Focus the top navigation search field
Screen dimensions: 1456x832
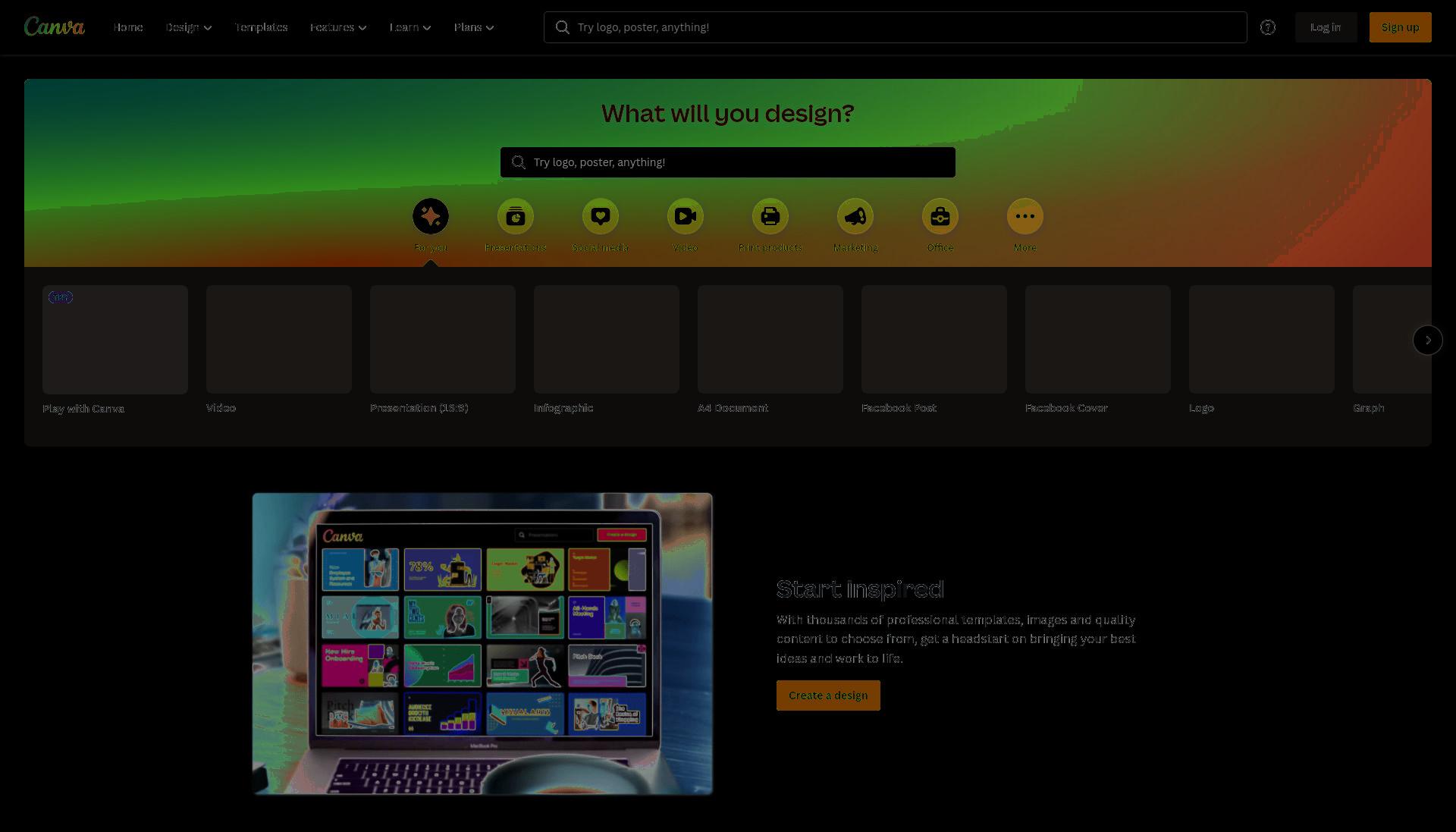point(895,27)
